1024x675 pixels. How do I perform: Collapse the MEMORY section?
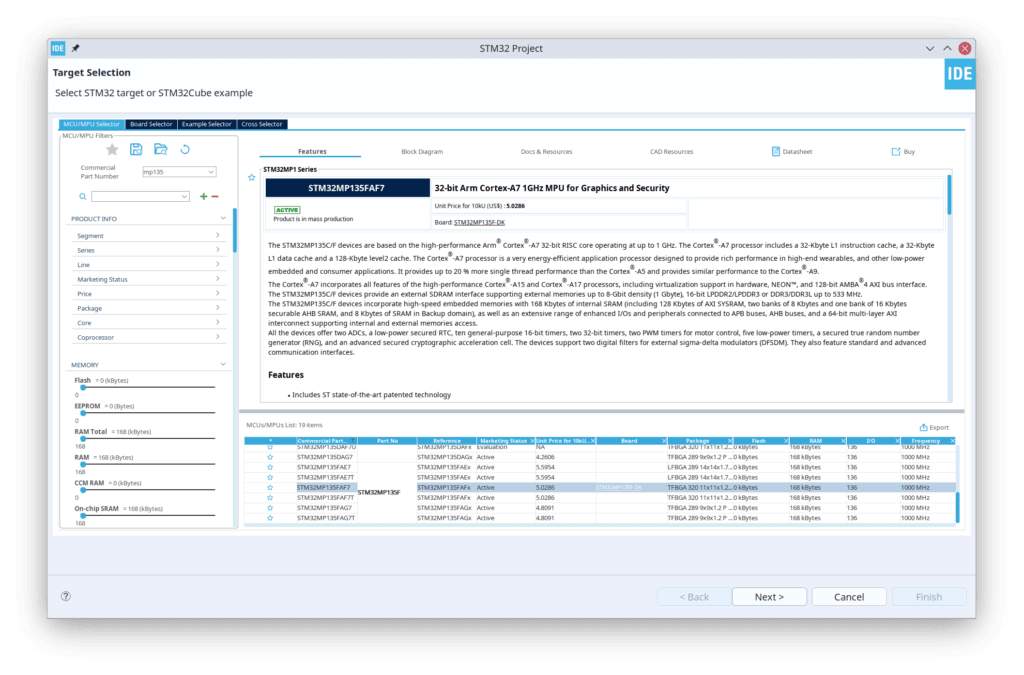pos(223,364)
